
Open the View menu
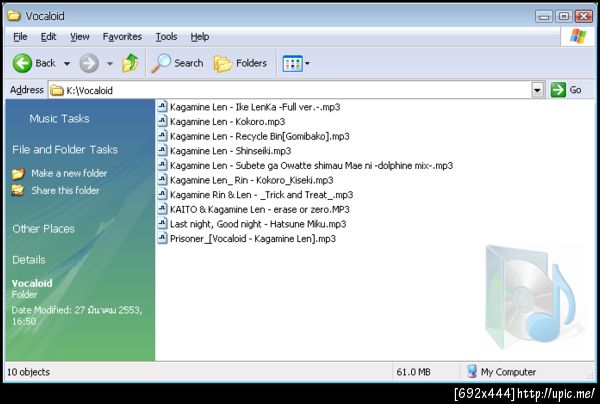(x=80, y=37)
